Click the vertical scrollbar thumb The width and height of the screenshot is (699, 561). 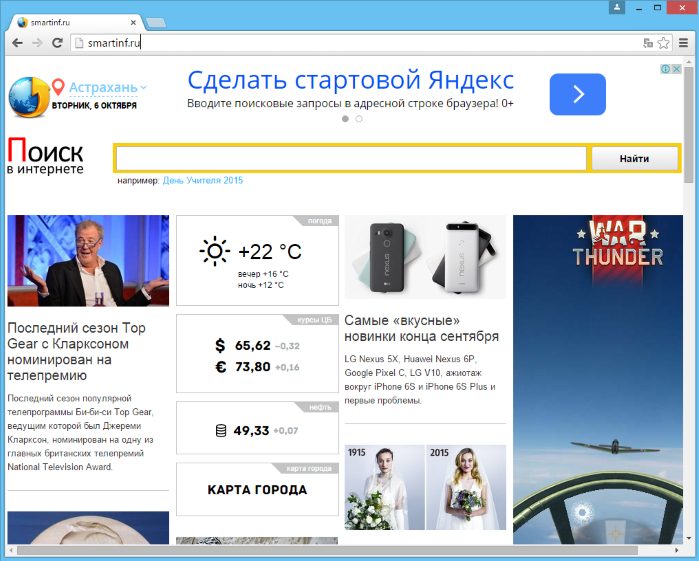pos(689,125)
